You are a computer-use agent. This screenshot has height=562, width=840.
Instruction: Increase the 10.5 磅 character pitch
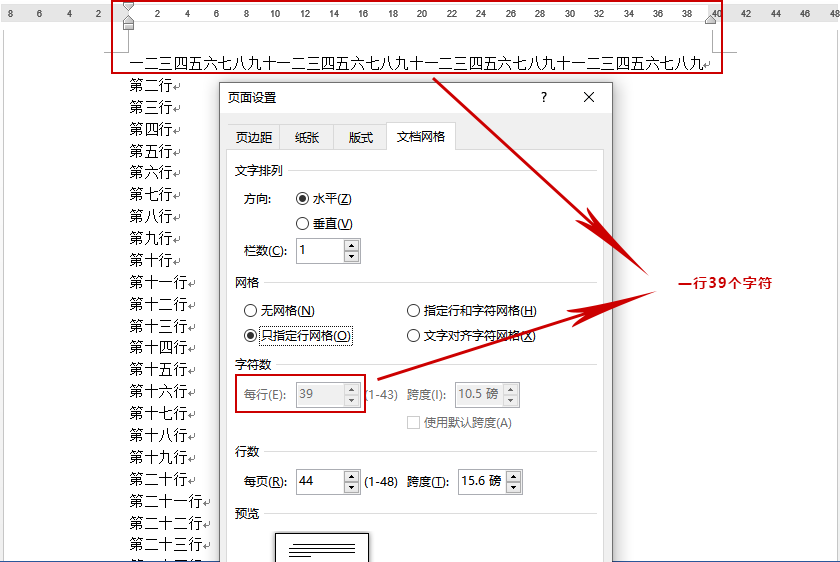click(511, 389)
